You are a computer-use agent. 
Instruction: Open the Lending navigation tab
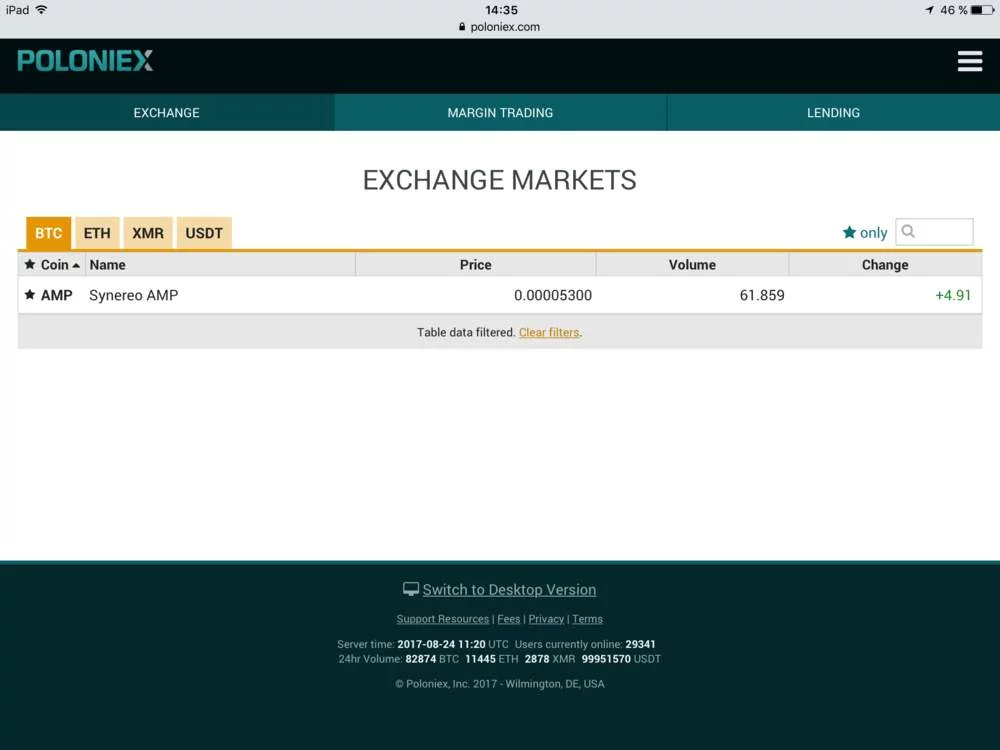coord(834,112)
